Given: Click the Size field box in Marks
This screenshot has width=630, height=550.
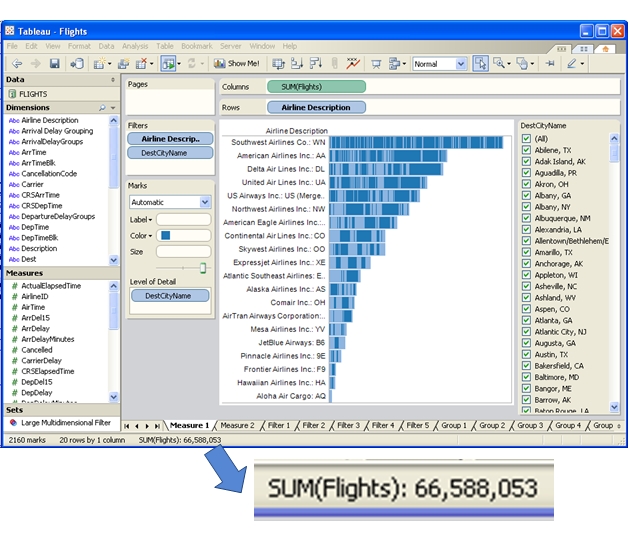Looking at the screenshot, I should [184, 252].
